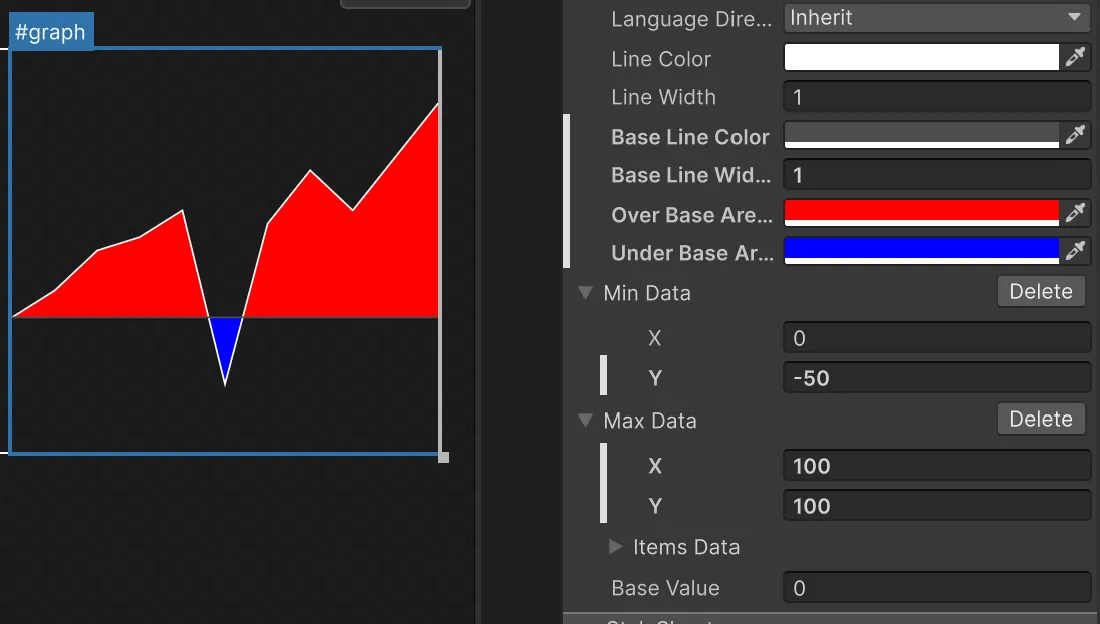This screenshot has height=624, width=1100.
Task: Delete the Max Data entry
Action: (1040, 419)
